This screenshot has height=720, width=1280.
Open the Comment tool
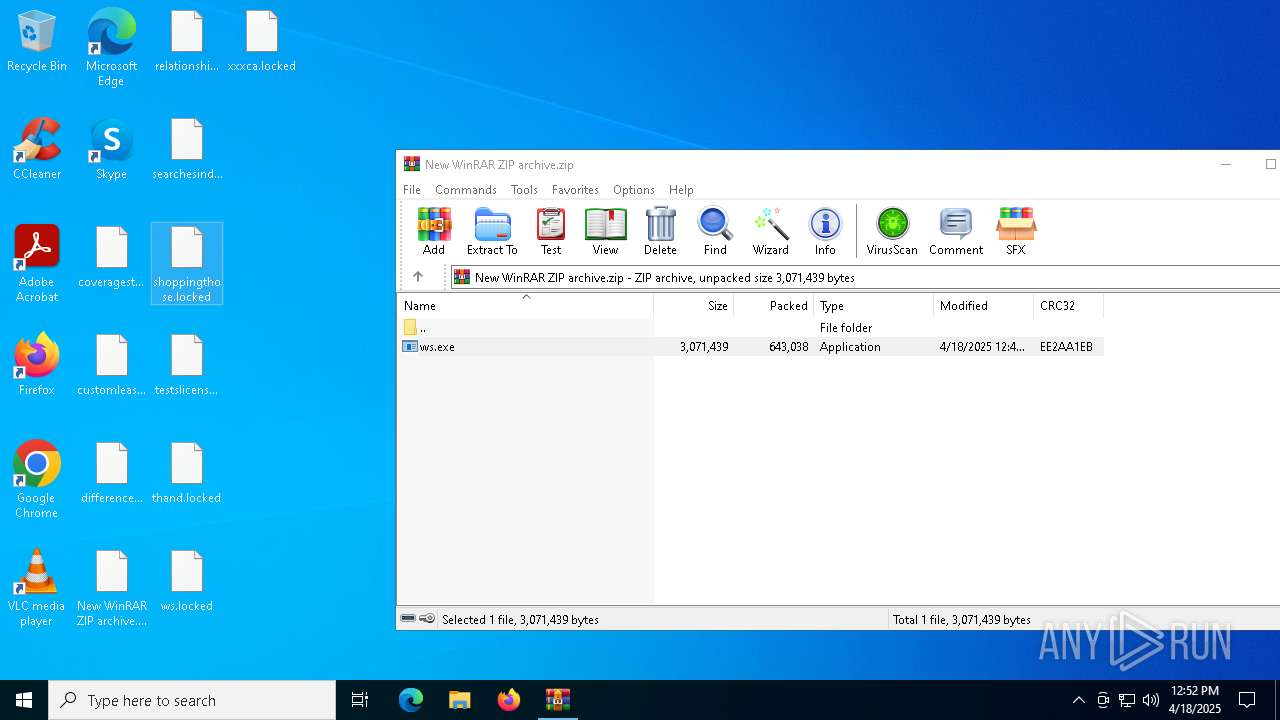coord(956,232)
